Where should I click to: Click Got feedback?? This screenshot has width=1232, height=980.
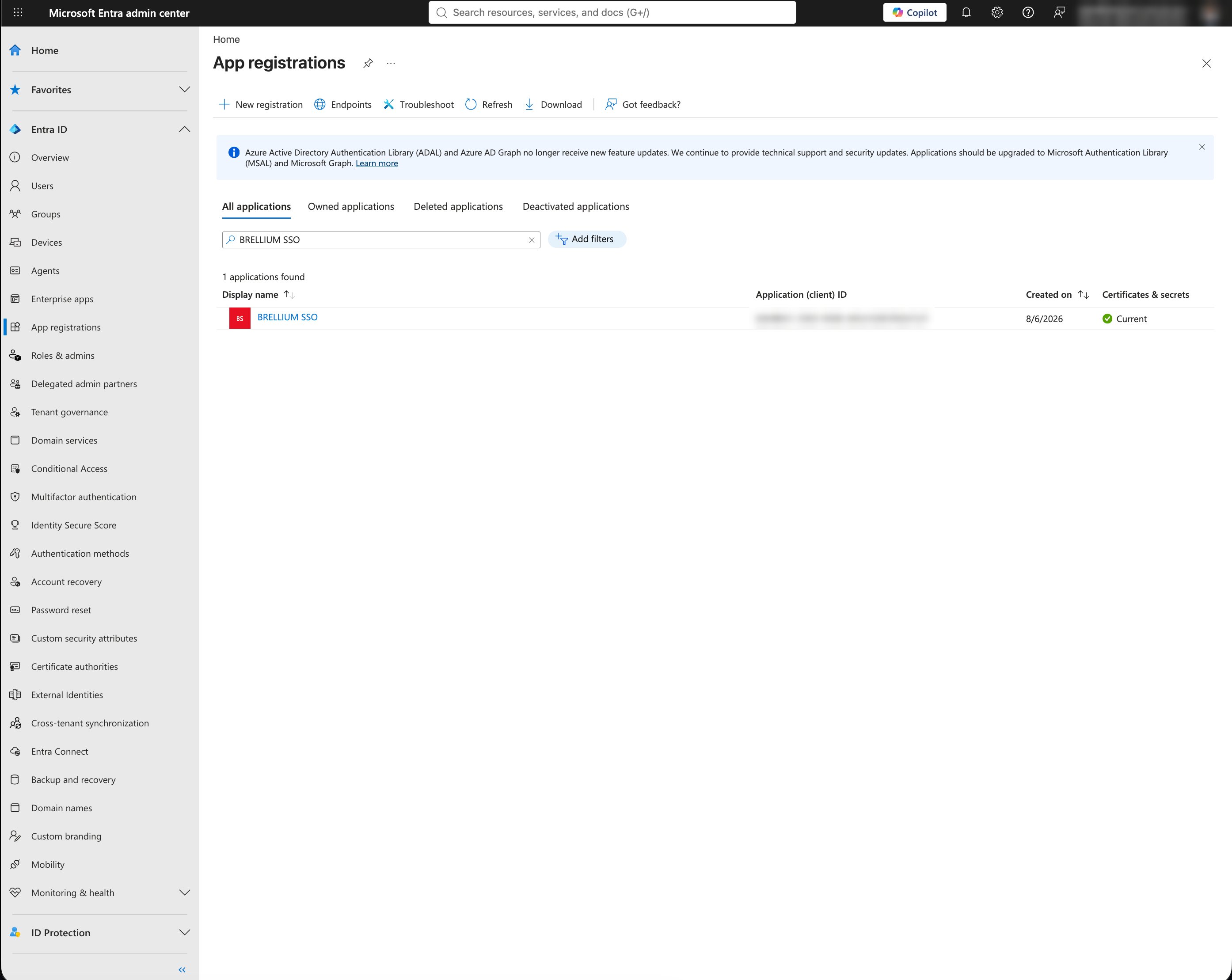(643, 105)
